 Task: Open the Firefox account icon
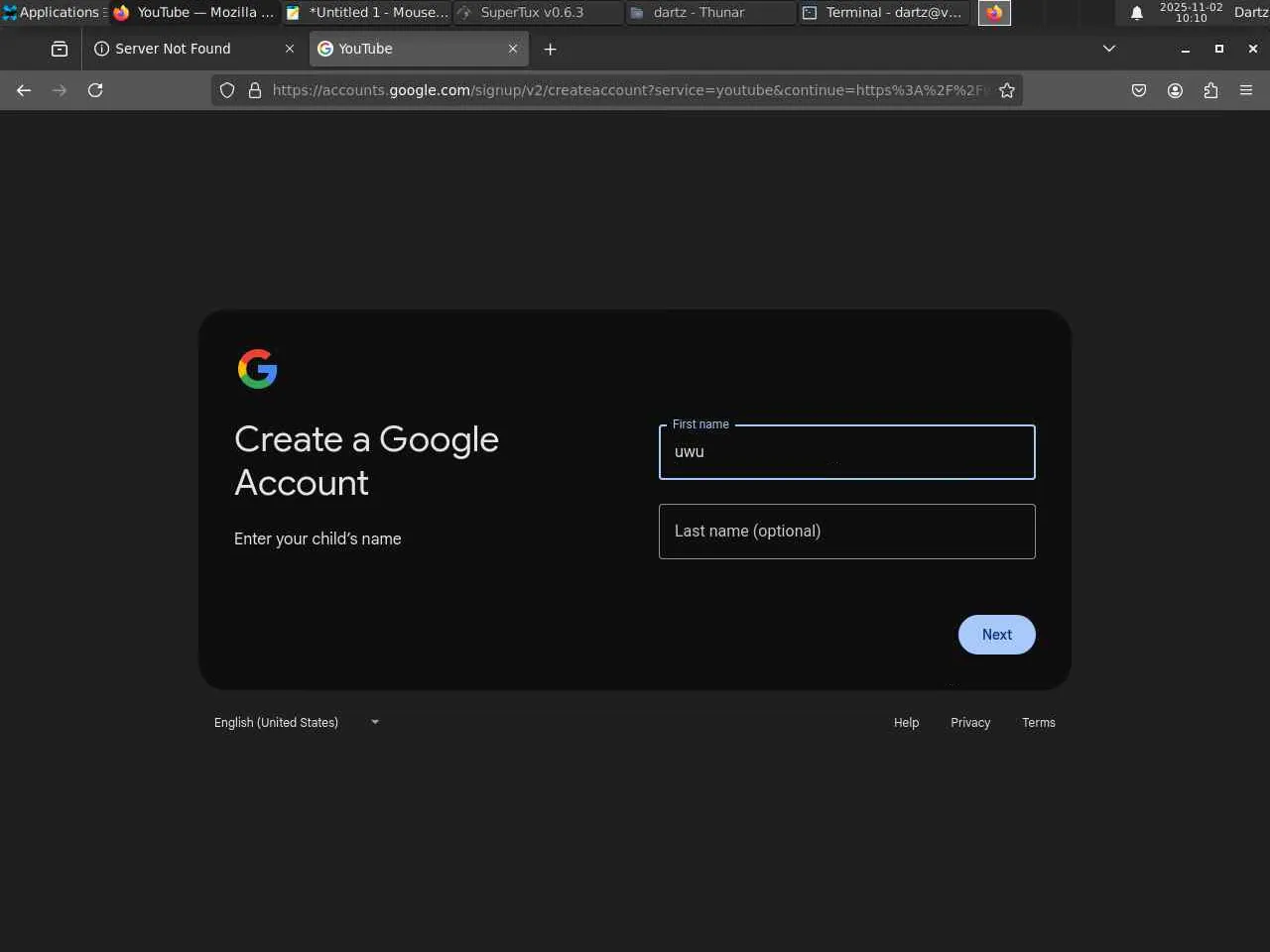1175,90
